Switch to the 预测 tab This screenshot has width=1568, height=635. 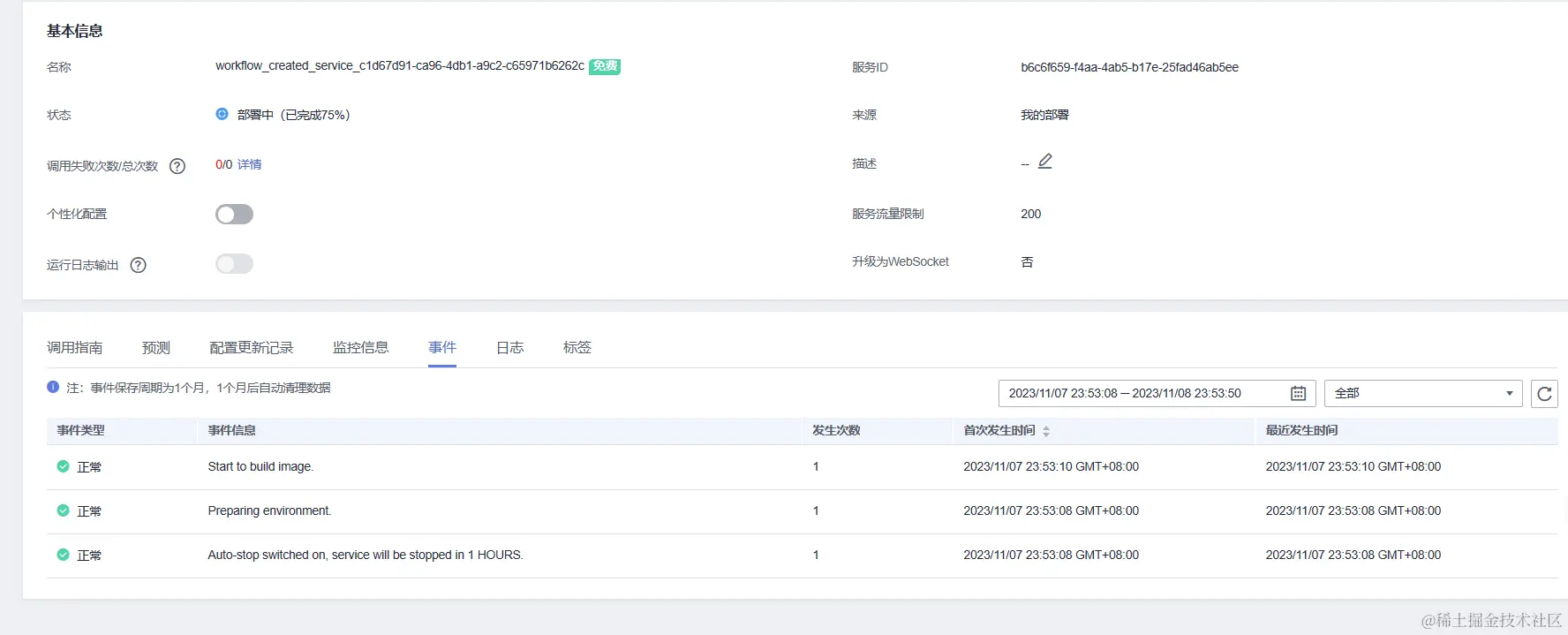tap(156, 348)
